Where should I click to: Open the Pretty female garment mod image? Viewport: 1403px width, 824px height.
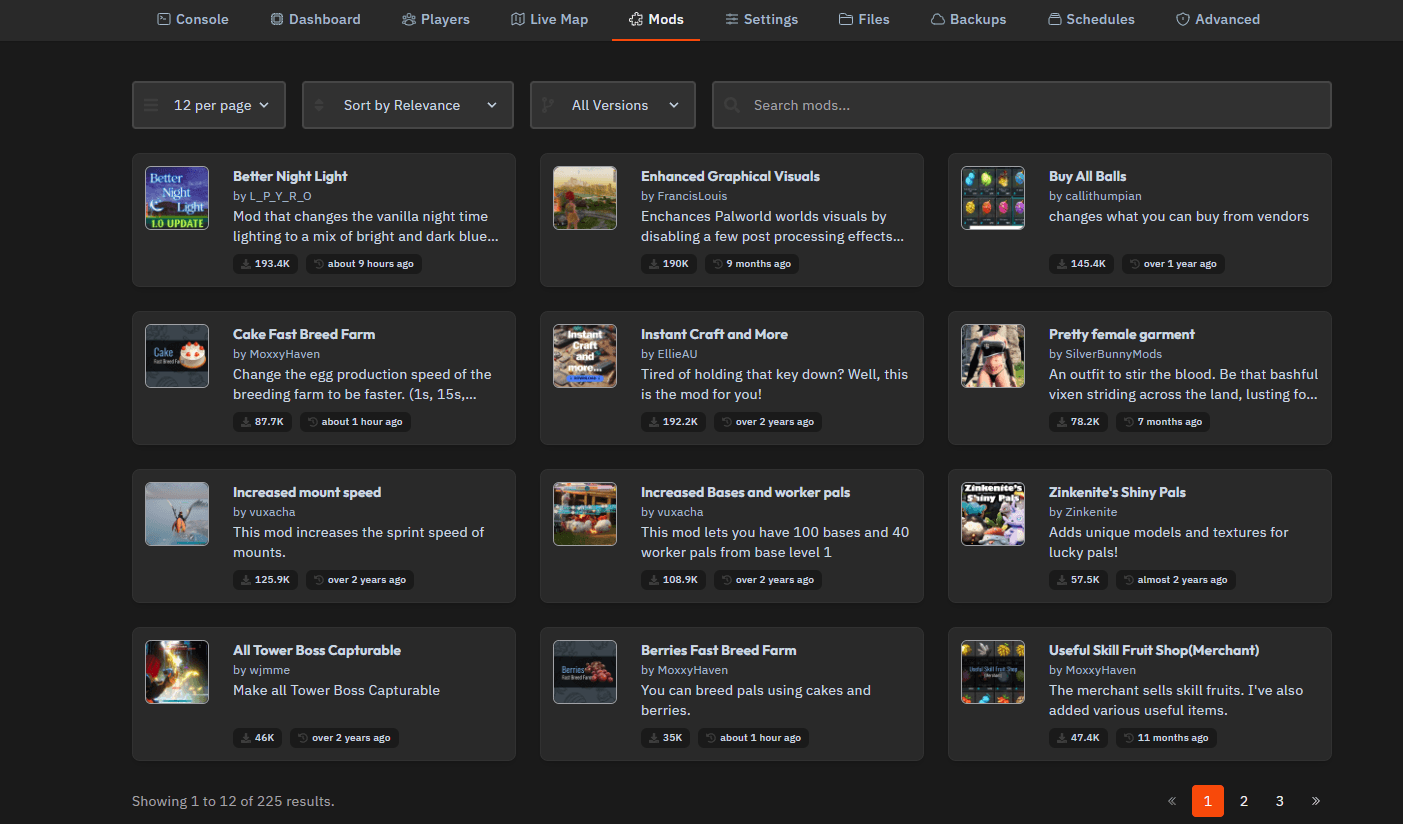tap(993, 356)
